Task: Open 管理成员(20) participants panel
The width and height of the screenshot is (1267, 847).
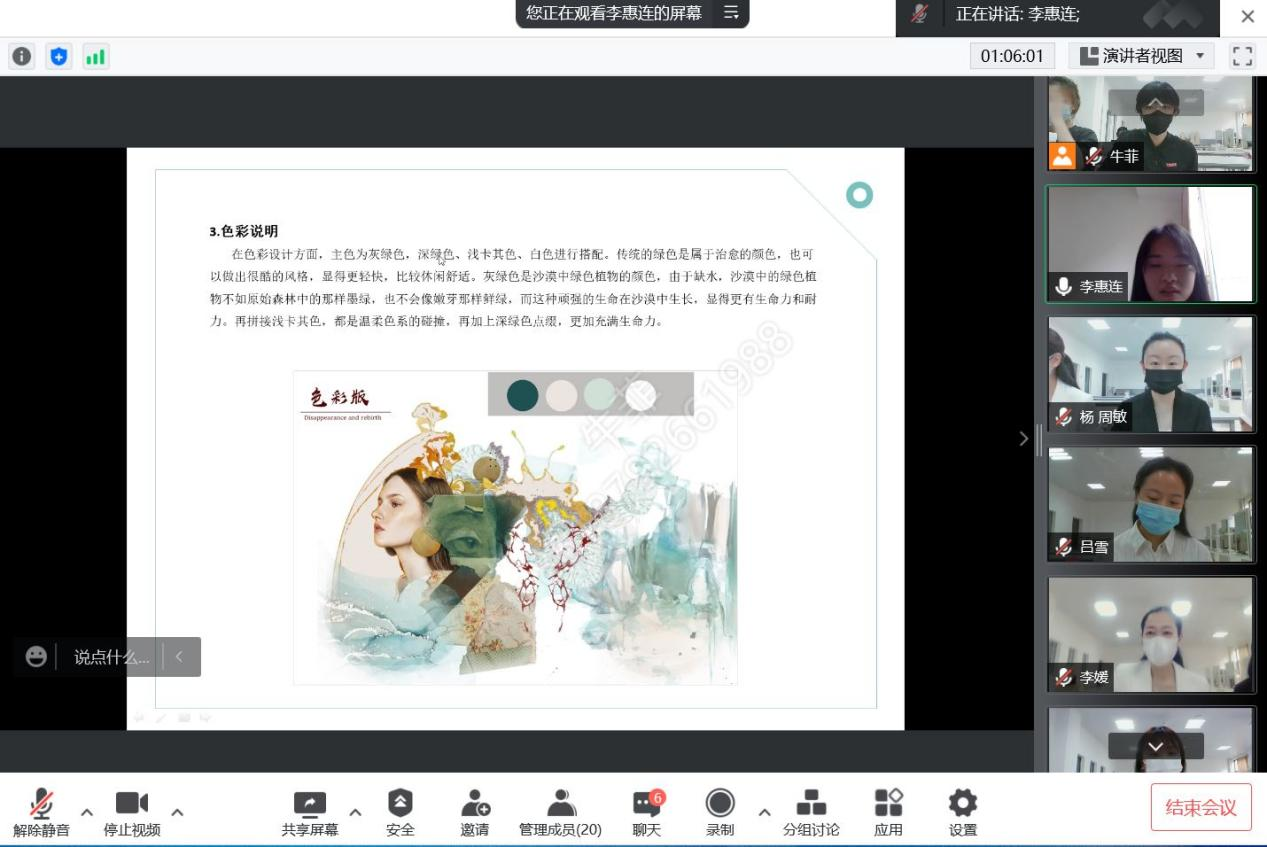Action: (x=560, y=812)
